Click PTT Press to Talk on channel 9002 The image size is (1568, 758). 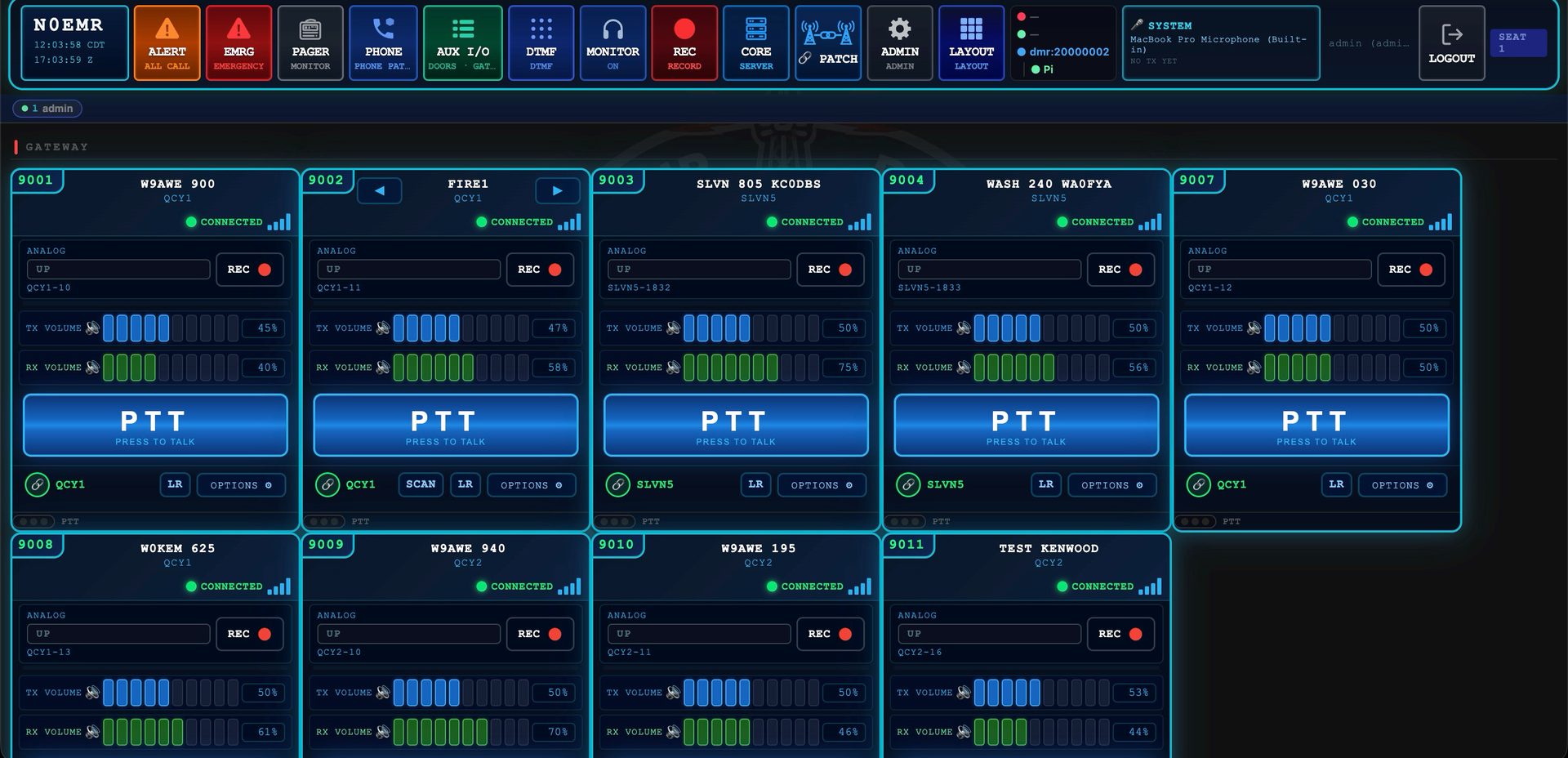click(x=446, y=426)
